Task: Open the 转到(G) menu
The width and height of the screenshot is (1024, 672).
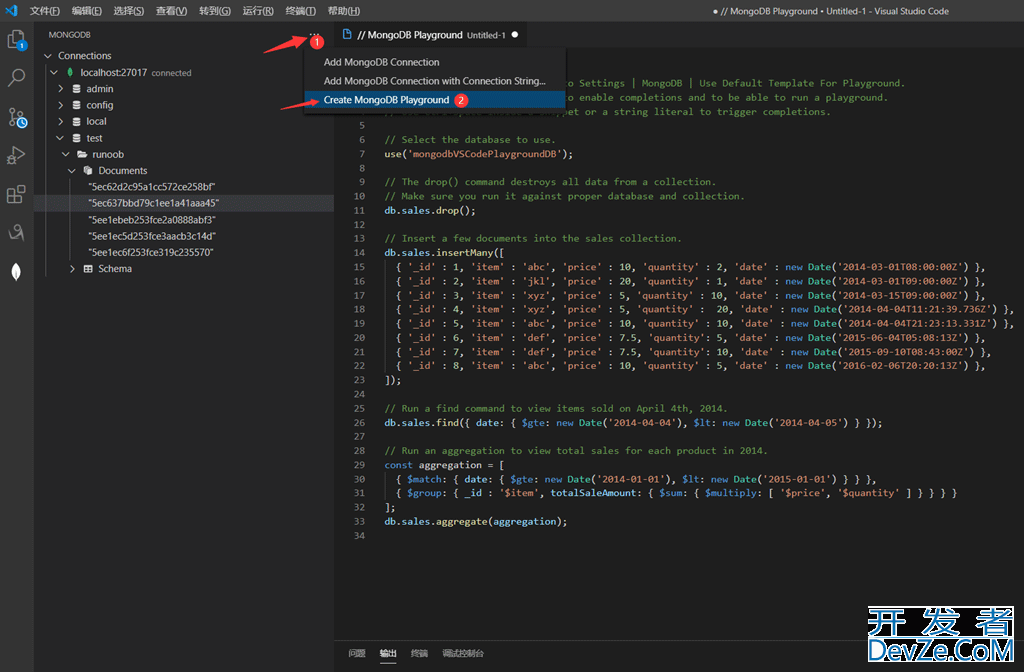Action: [215, 11]
